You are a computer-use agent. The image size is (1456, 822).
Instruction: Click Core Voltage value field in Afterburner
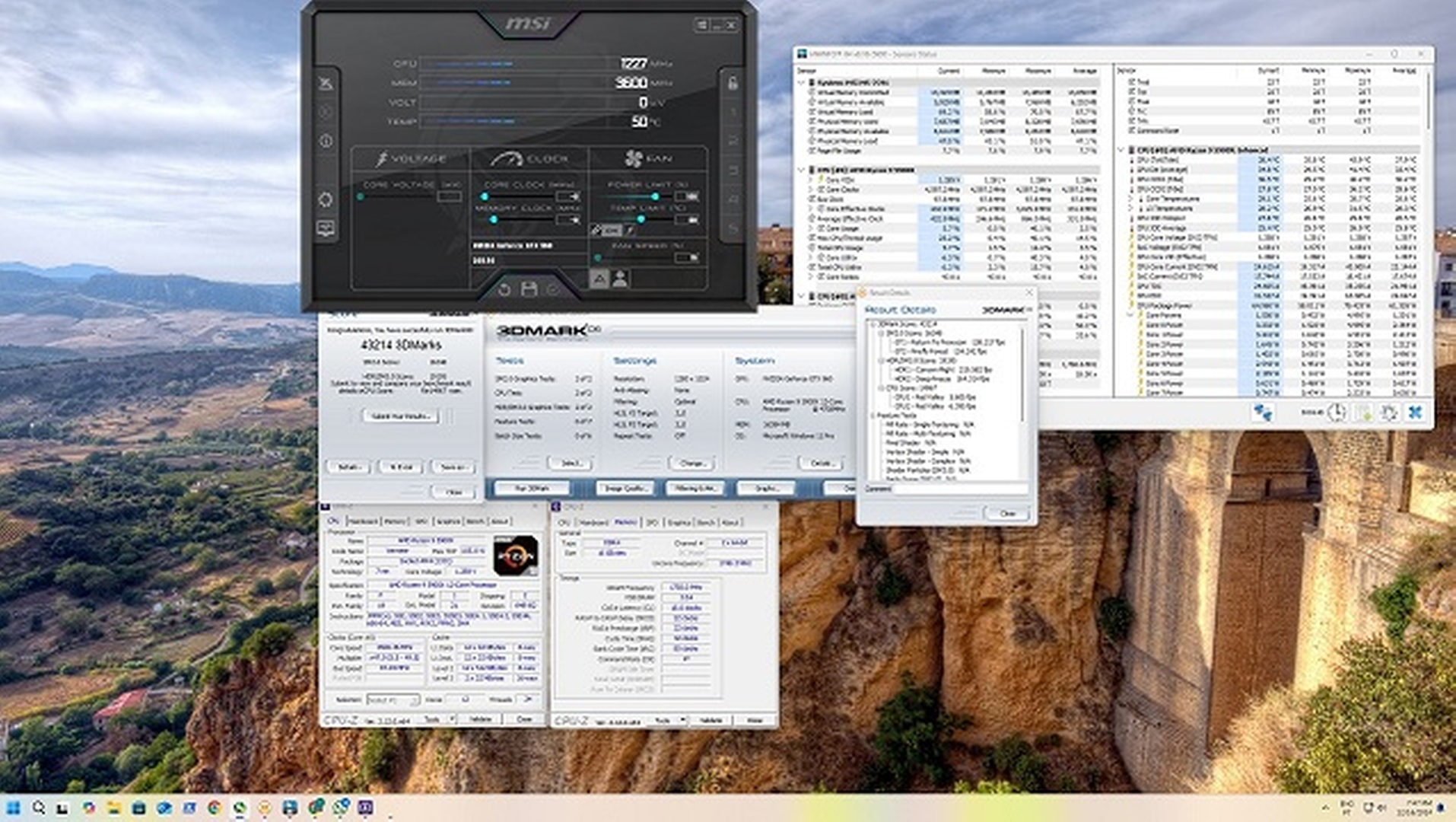click(x=450, y=196)
